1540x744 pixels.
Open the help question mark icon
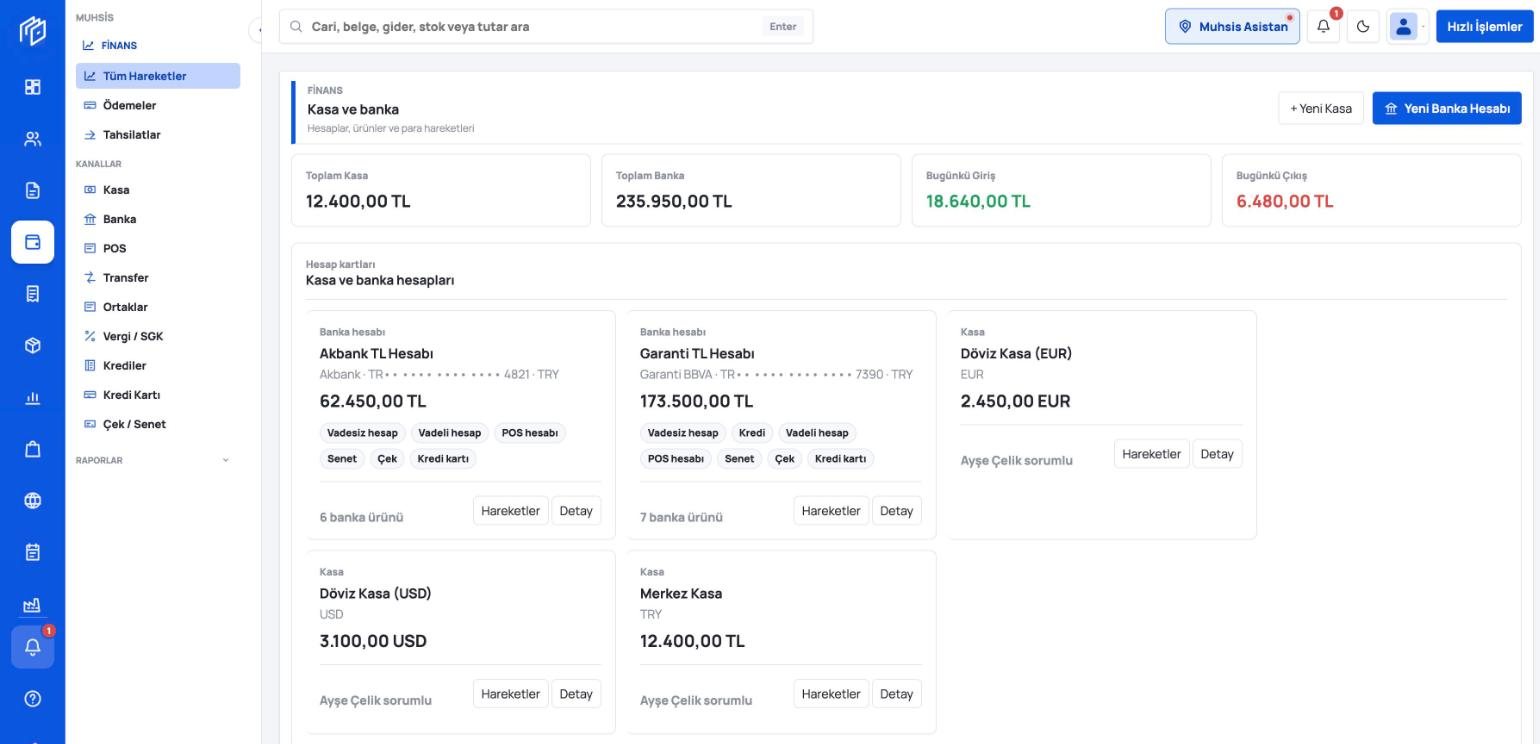[x=32, y=699]
